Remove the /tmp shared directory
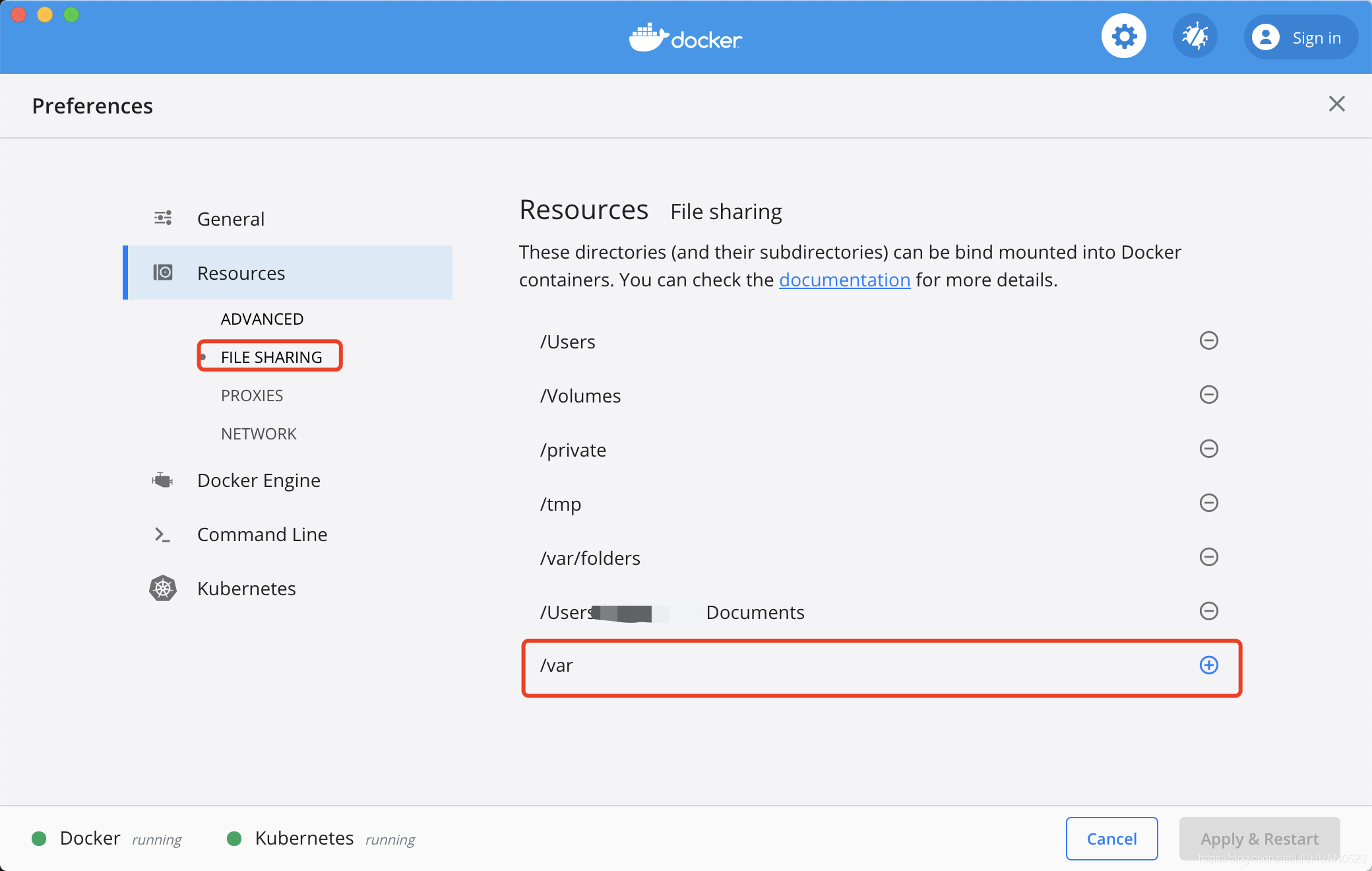Image resolution: width=1372 pixels, height=871 pixels. point(1208,503)
